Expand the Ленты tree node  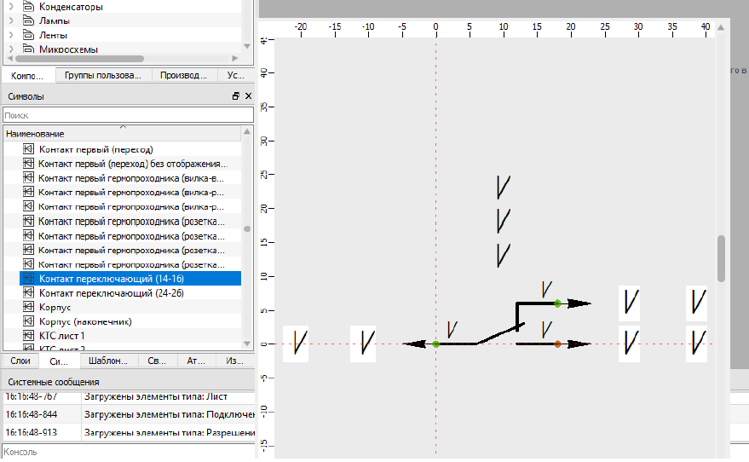pos(10,34)
